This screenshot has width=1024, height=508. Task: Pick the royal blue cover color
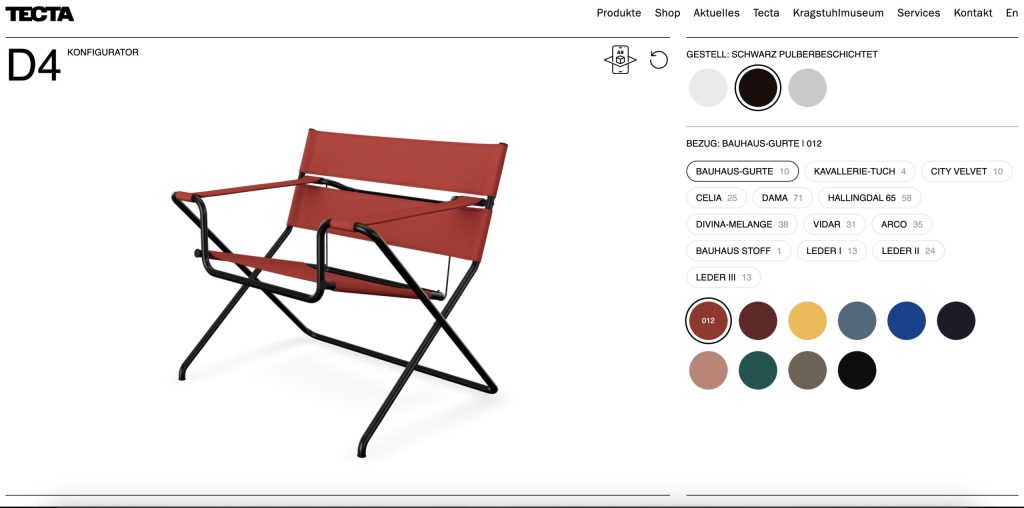pyautogui.click(x=906, y=321)
